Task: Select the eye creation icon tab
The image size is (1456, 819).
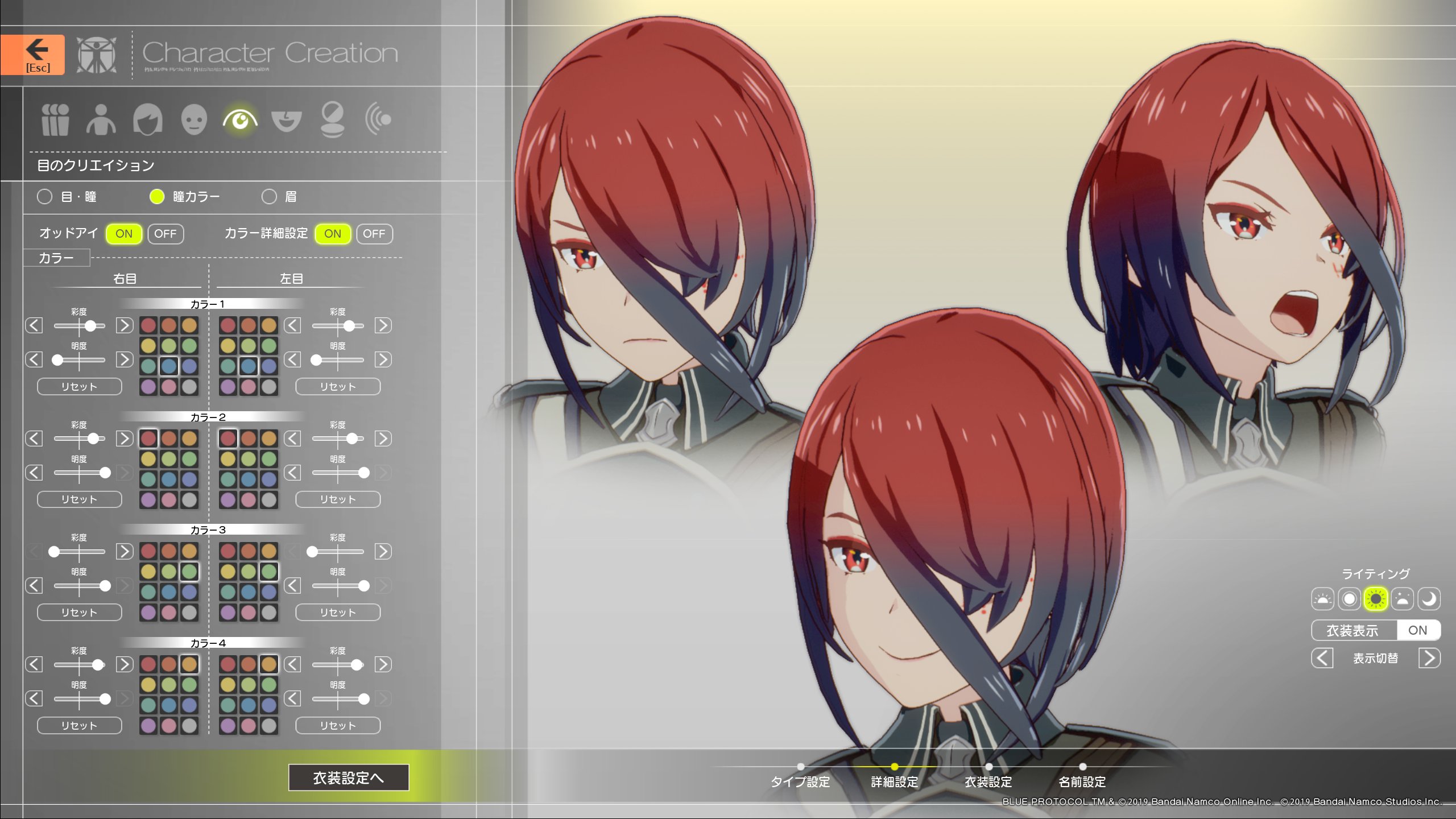Action: pos(240,119)
